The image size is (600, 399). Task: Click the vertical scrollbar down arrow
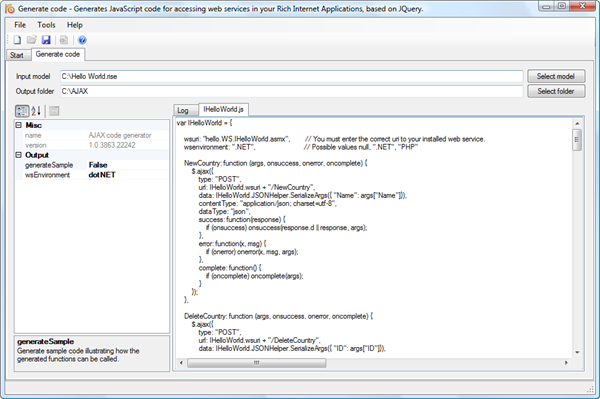[577, 352]
